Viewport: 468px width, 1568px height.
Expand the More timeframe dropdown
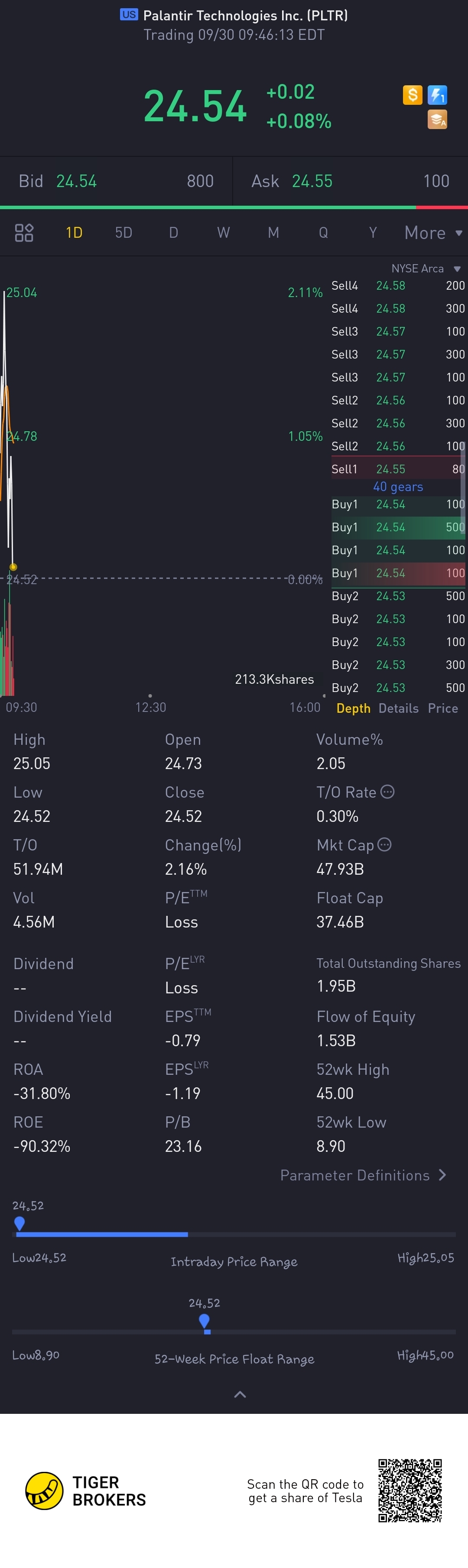pyautogui.click(x=433, y=233)
